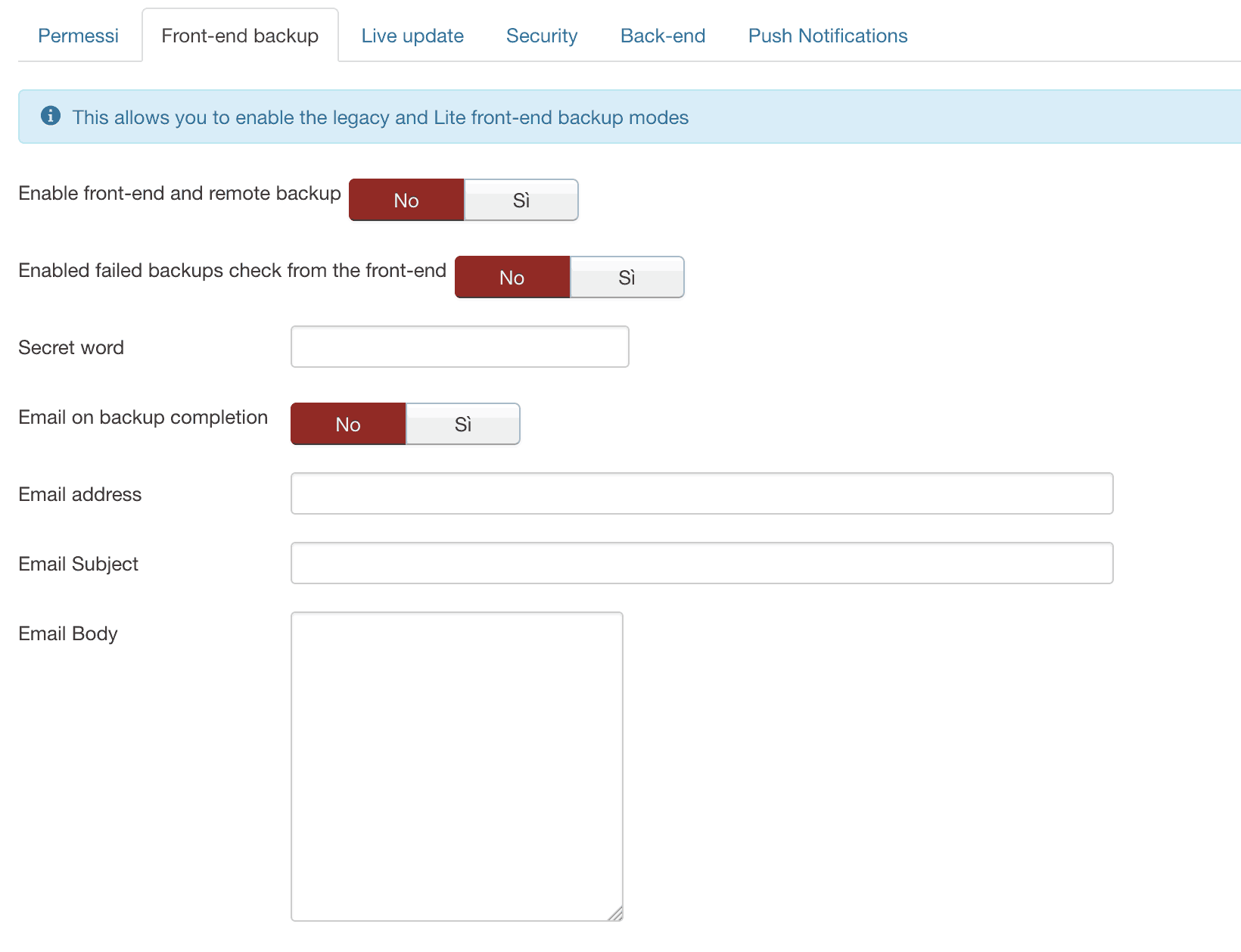Choose Sì for failed backups check
1241x952 pixels.
tap(627, 278)
